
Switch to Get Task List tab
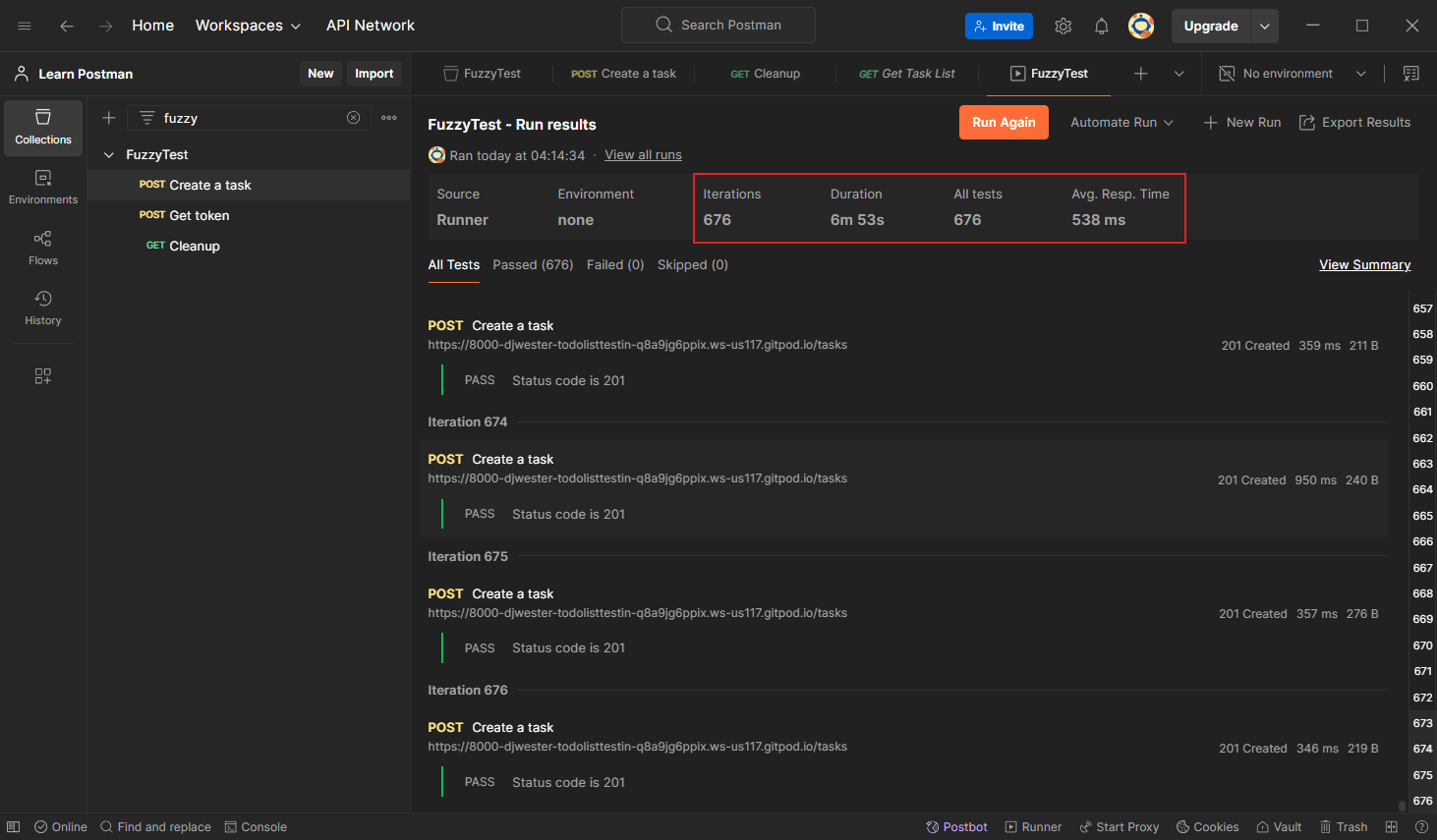click(x=907, y=74)
